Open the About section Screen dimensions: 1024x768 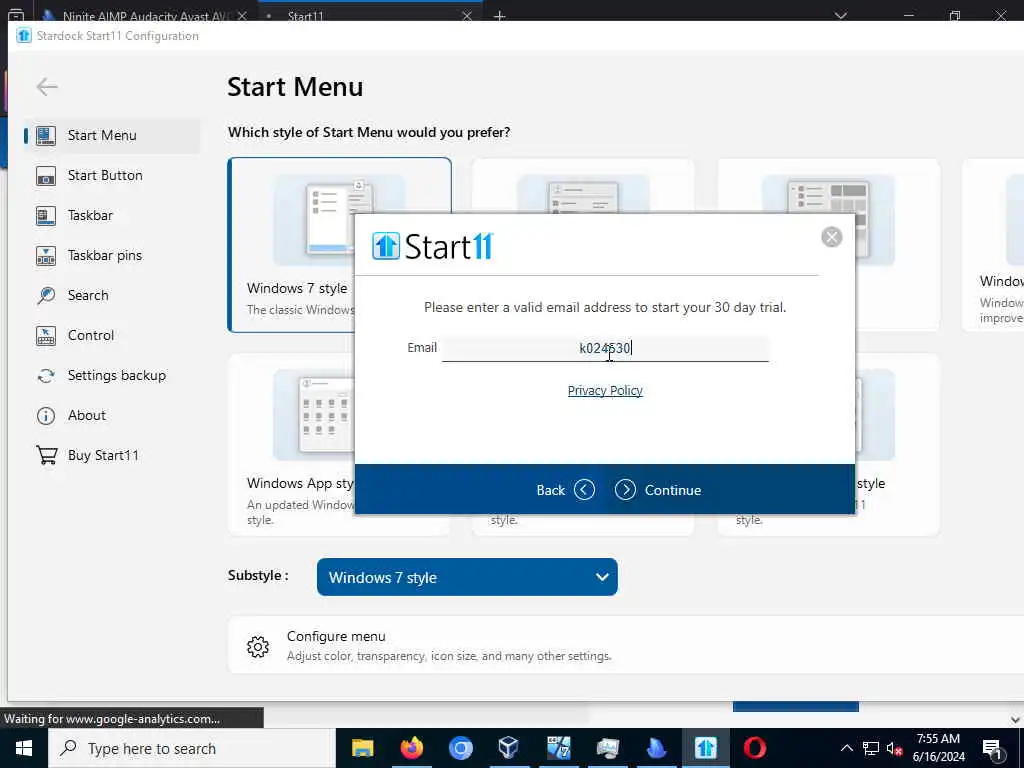111,415
